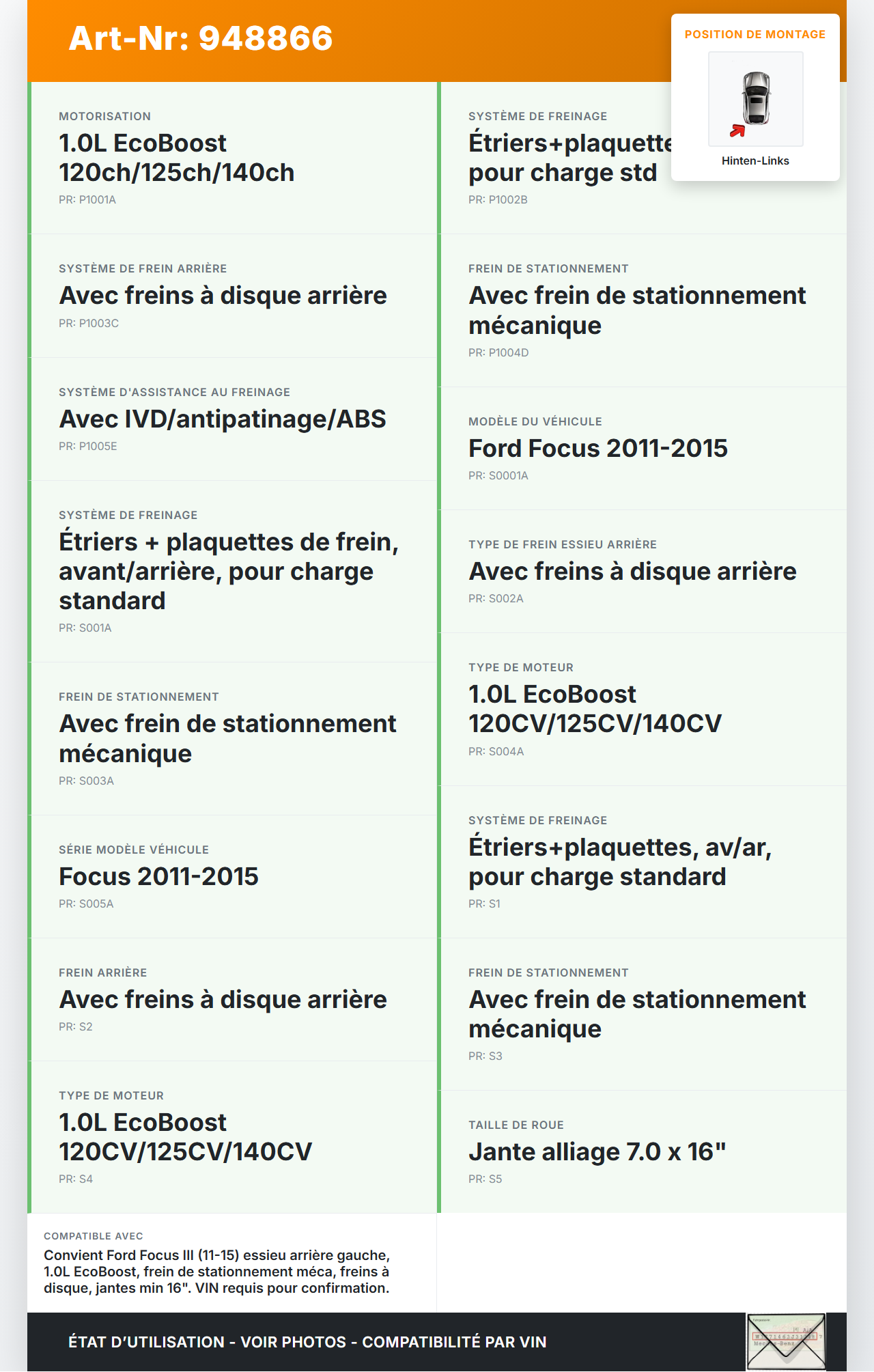Select the Étriers+plaquettes, av/ar, pour charge standard text
The width and height of the screenshot is (874, 1372).
(x=619, y=862)
